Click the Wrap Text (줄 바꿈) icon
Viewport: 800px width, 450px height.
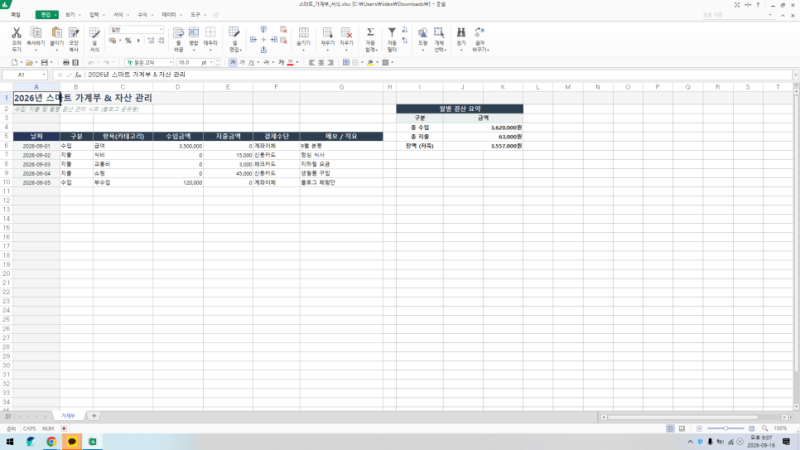tap(178, 34)
